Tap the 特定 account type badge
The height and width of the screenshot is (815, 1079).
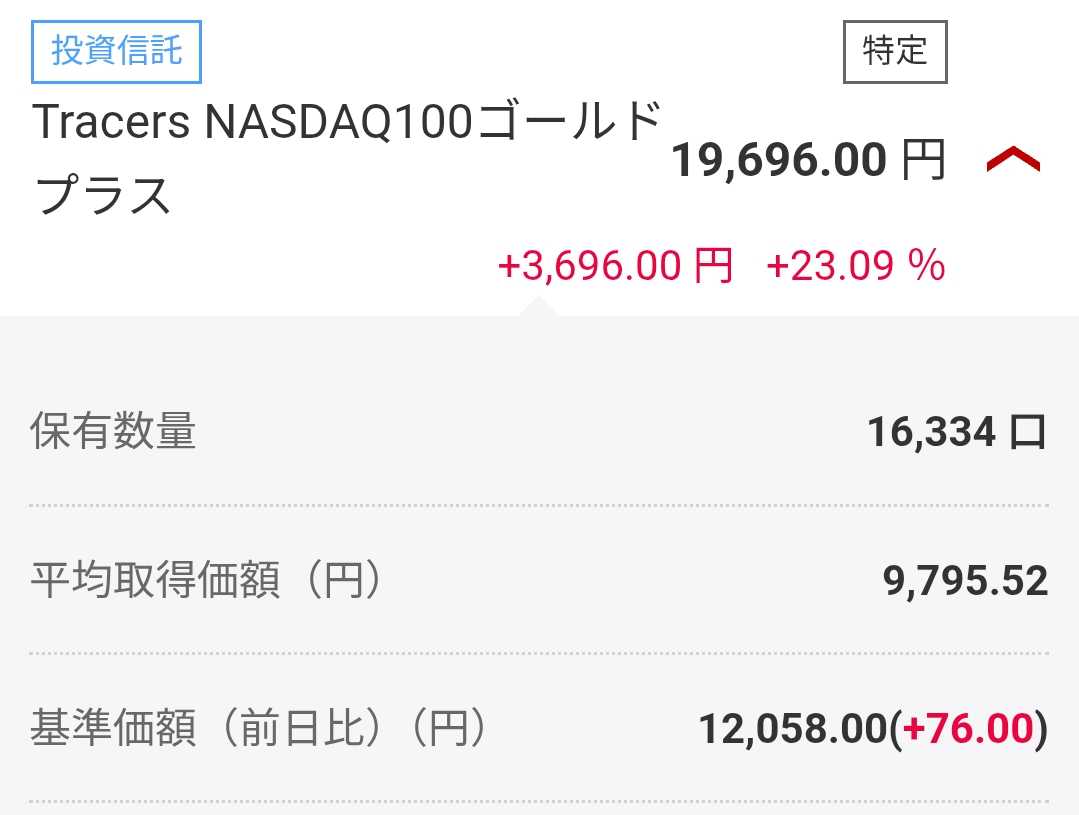[x=895, y=51]
